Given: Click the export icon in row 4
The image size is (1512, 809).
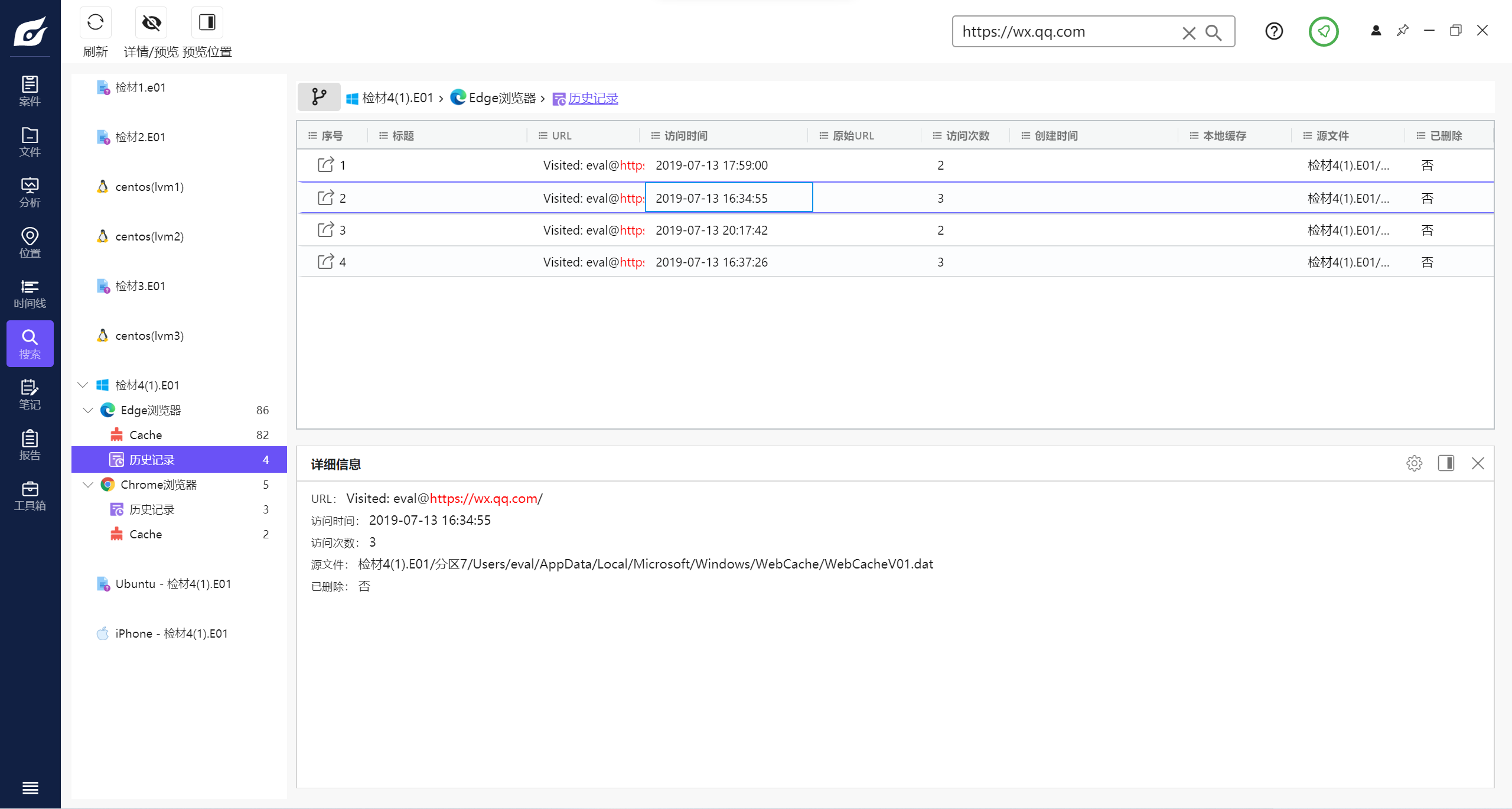Looking at the screenshot, I should pos(325,262).
